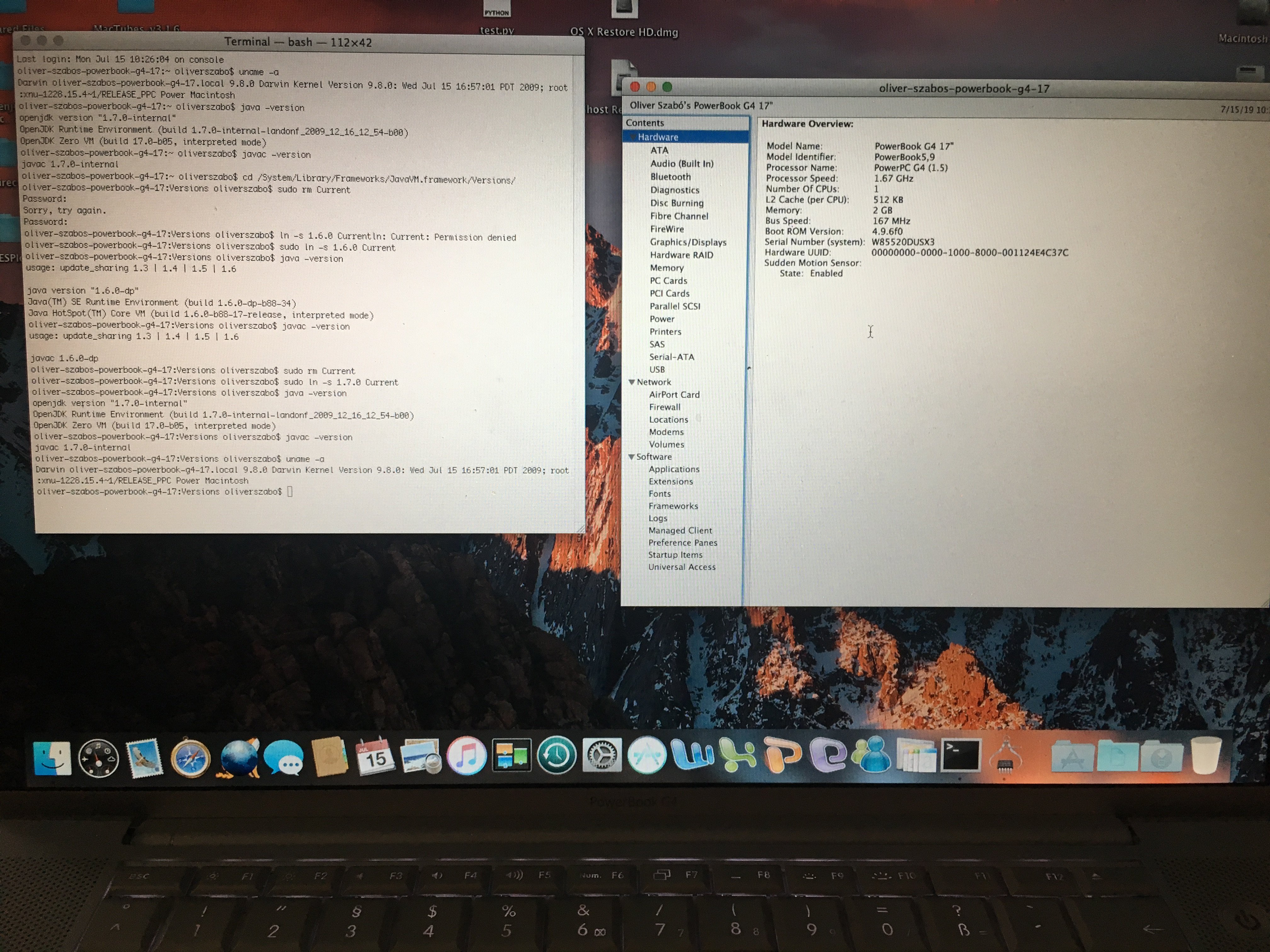This screenshot has height=952, width=1270.
Task: Open the globe-with-fox browser icon in Dock
Action: (238, 758)
